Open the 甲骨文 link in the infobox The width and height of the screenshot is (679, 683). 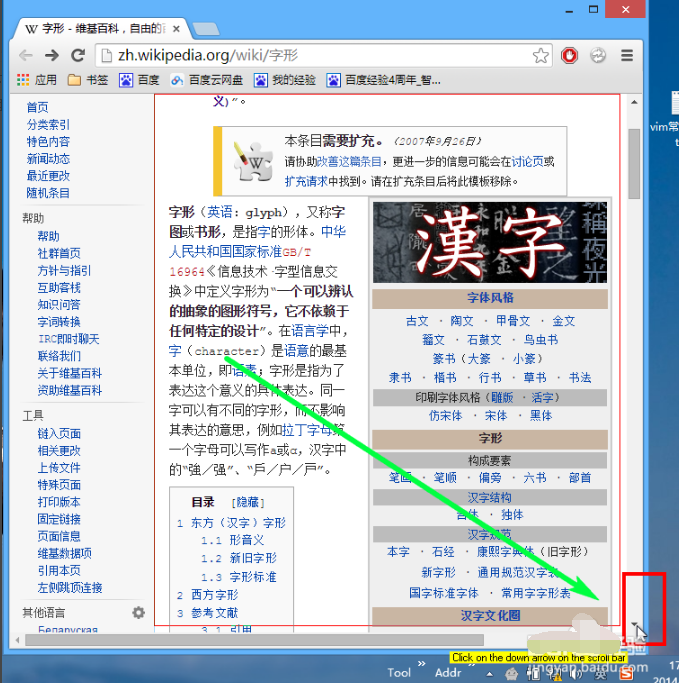[x=513, y=321]
